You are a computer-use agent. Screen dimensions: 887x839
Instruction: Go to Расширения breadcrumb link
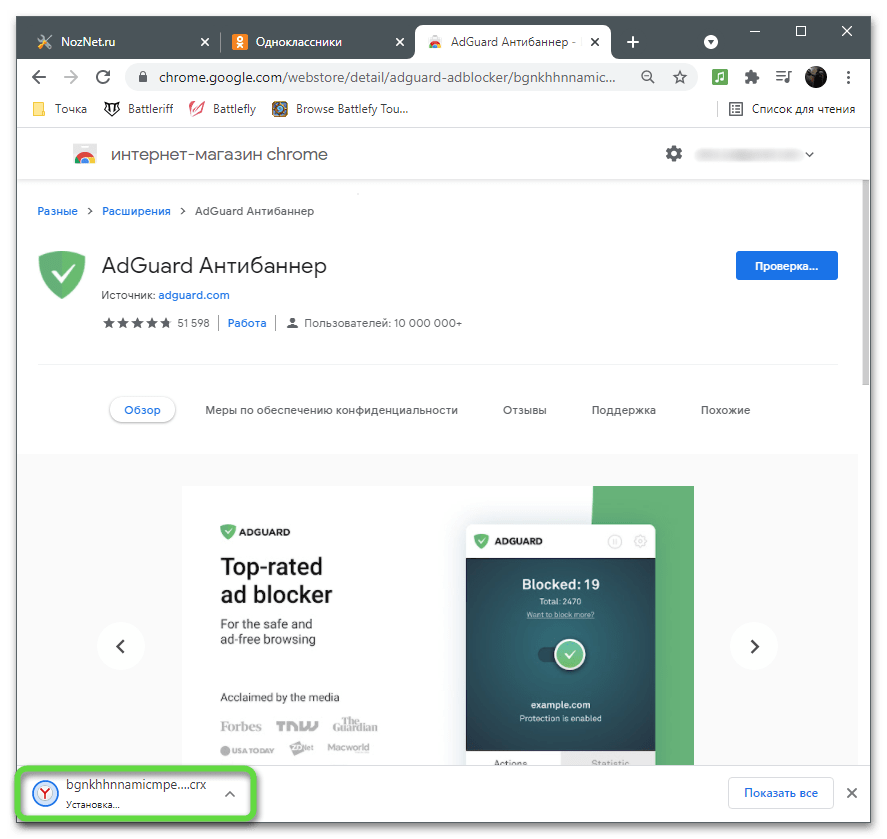(136, 211)
